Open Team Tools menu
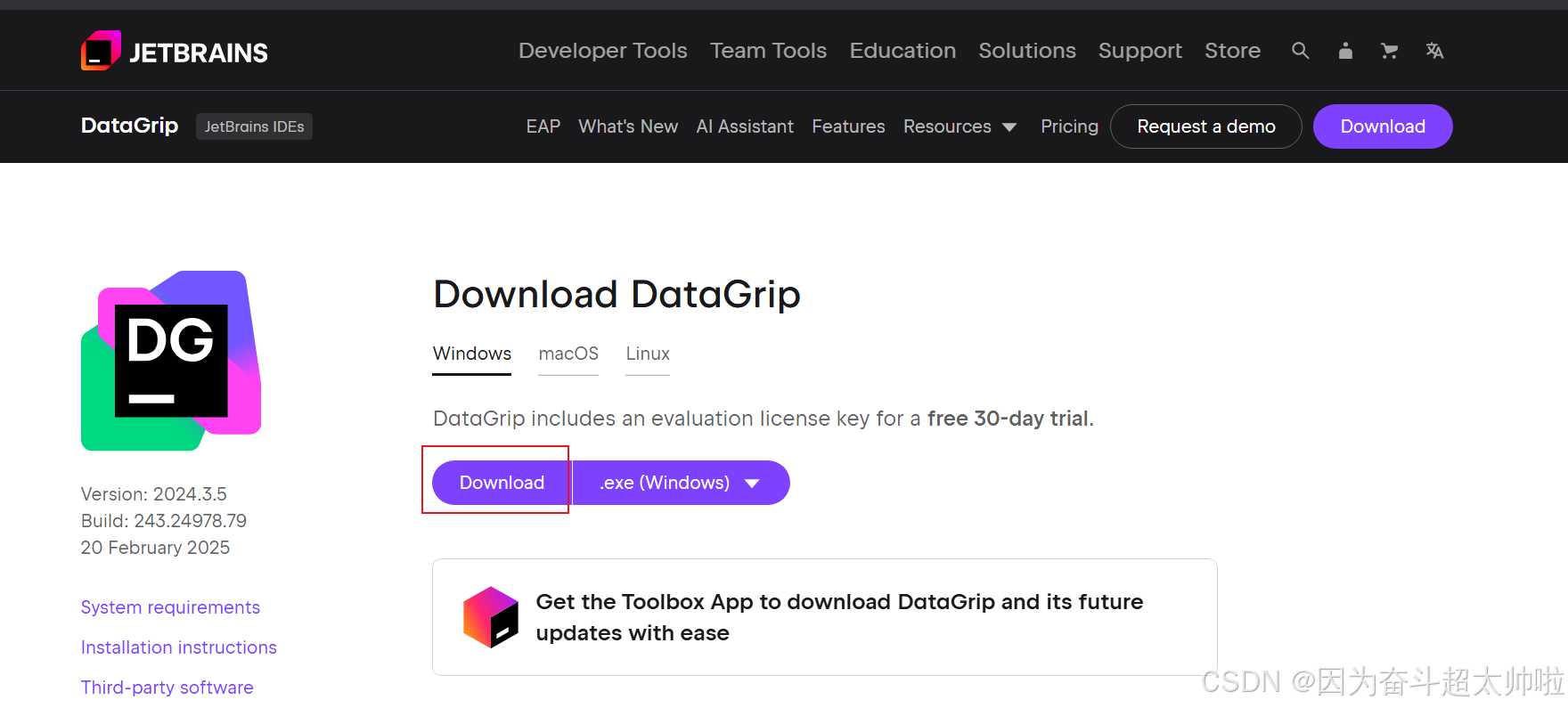The width and height of the screenshot is (1568, 708). point(768,51)
